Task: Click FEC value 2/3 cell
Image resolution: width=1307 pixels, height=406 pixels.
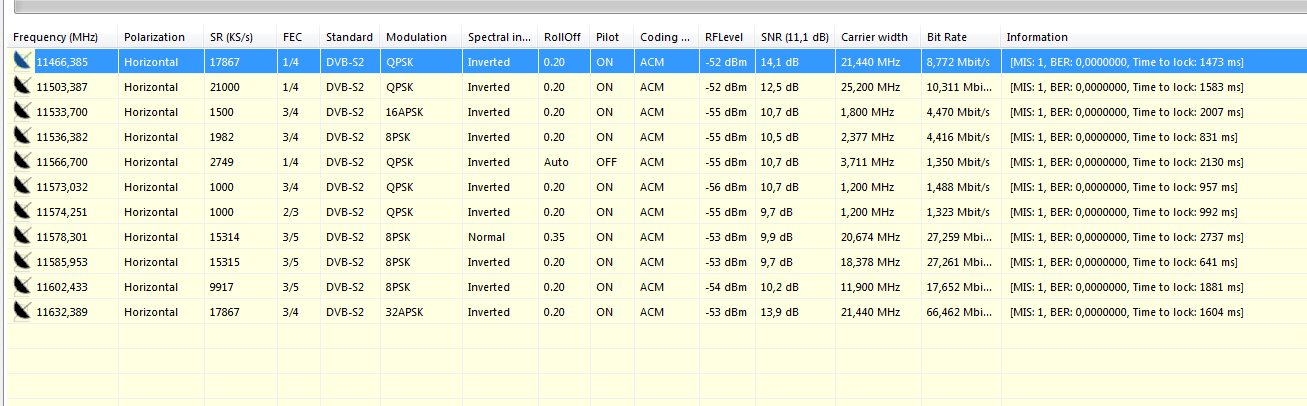Action: coord(291,212)
